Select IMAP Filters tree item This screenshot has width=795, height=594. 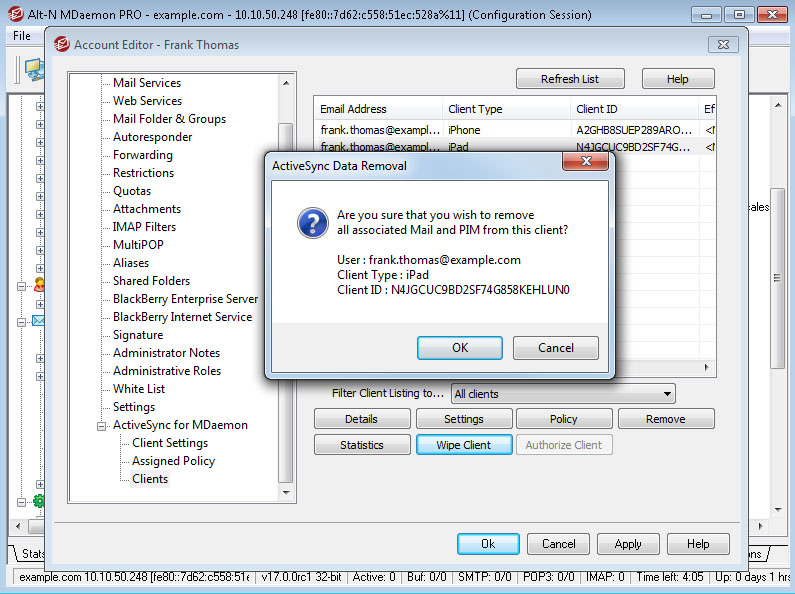pyautogui.click(x=144, y=227)
